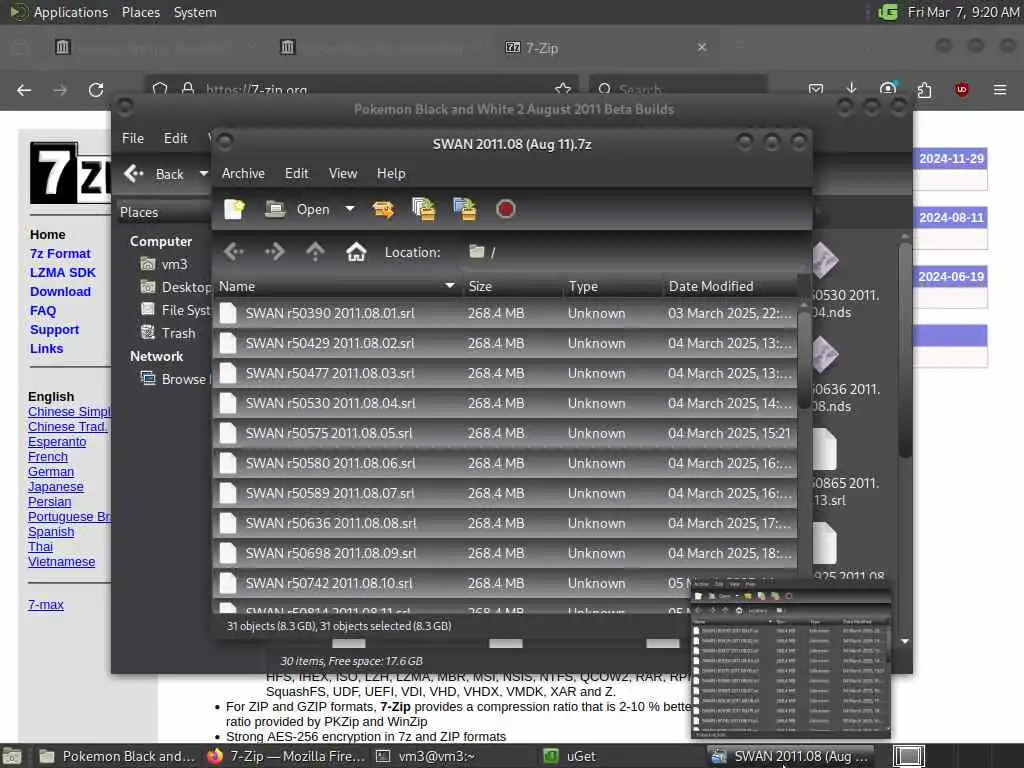
Task: Select SWAN r50429 2011.08.02.srl
Action: tap(505, 344)
